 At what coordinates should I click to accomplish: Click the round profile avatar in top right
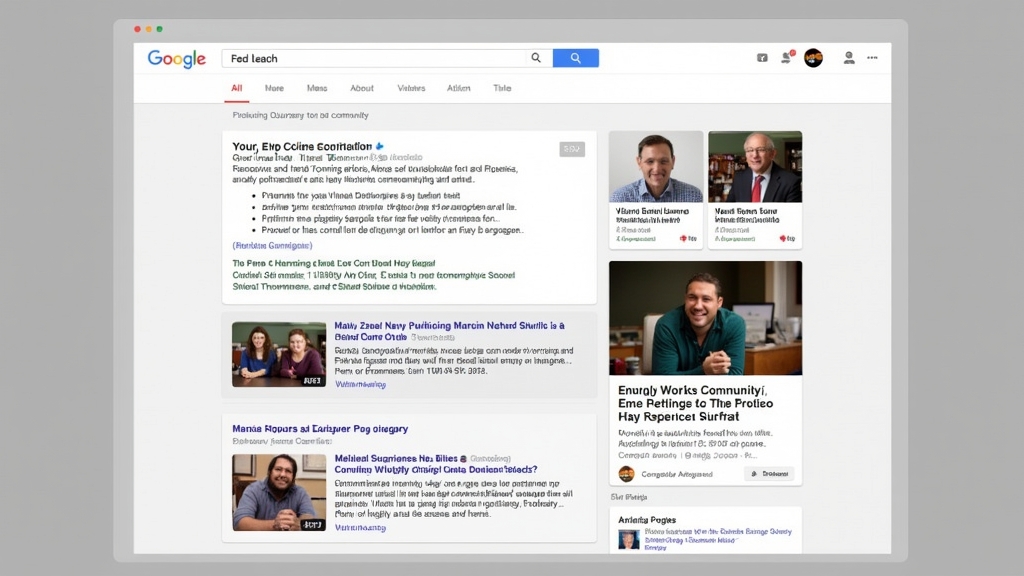click(x=813, y=58)
